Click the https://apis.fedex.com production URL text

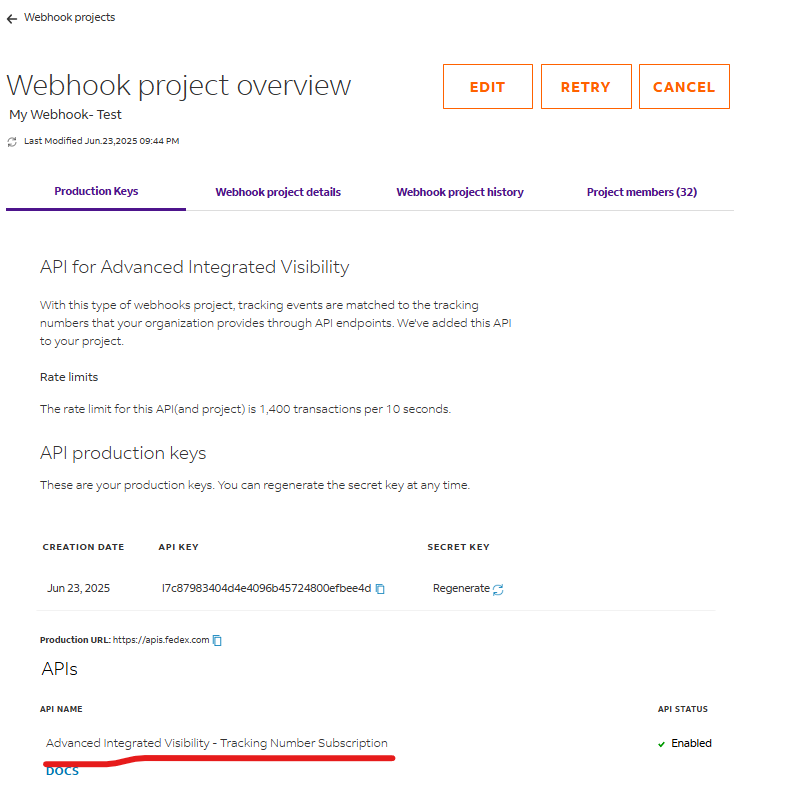pos(161,640)
